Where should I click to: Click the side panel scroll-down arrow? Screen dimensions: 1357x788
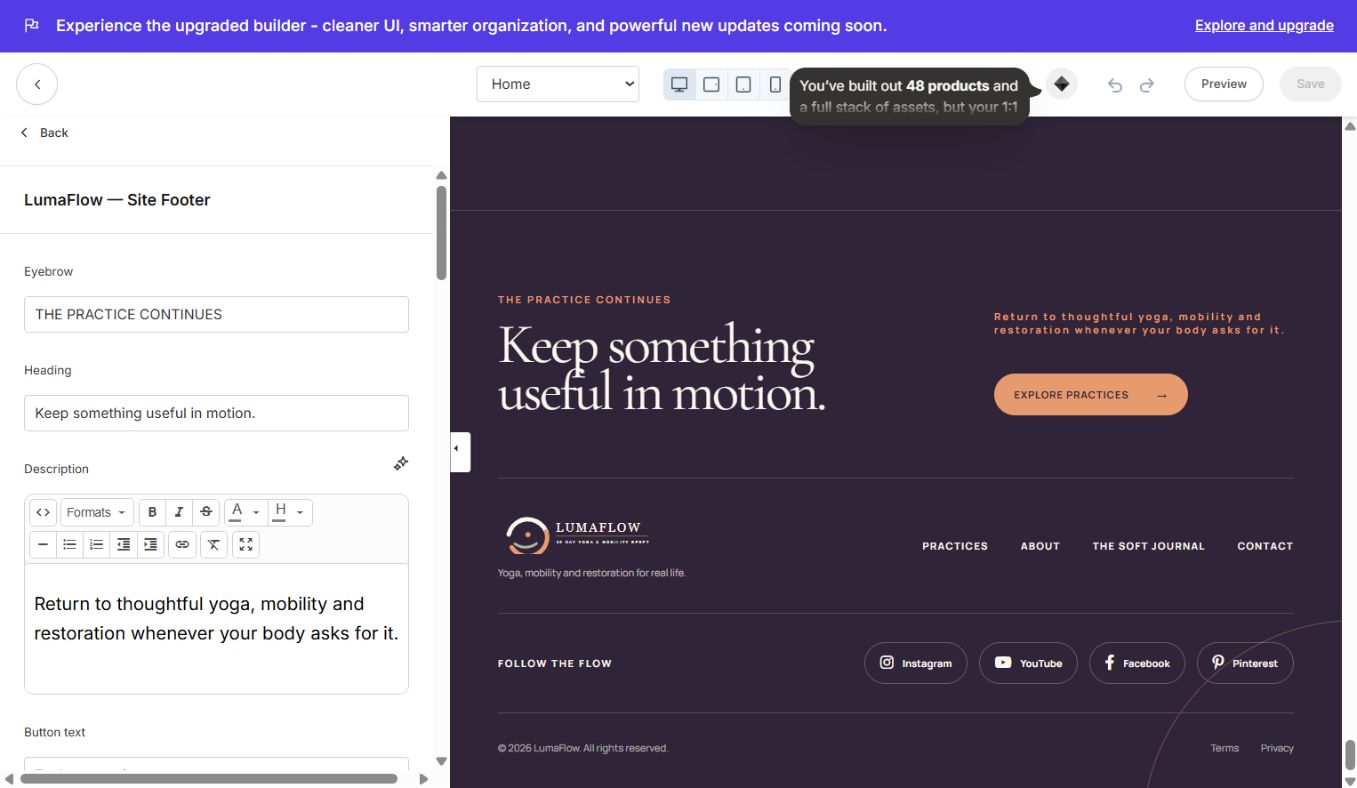pos(442,762)
